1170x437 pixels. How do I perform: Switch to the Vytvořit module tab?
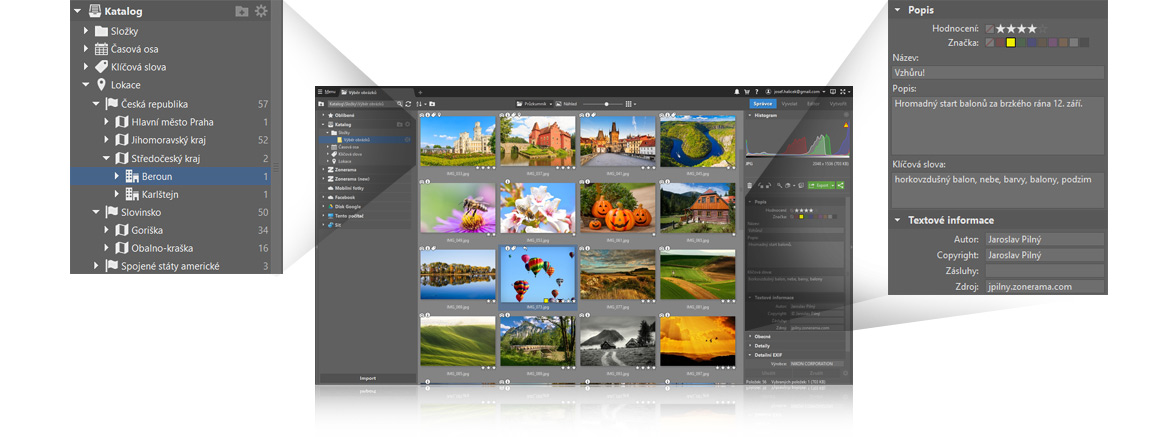click(838, 104)
